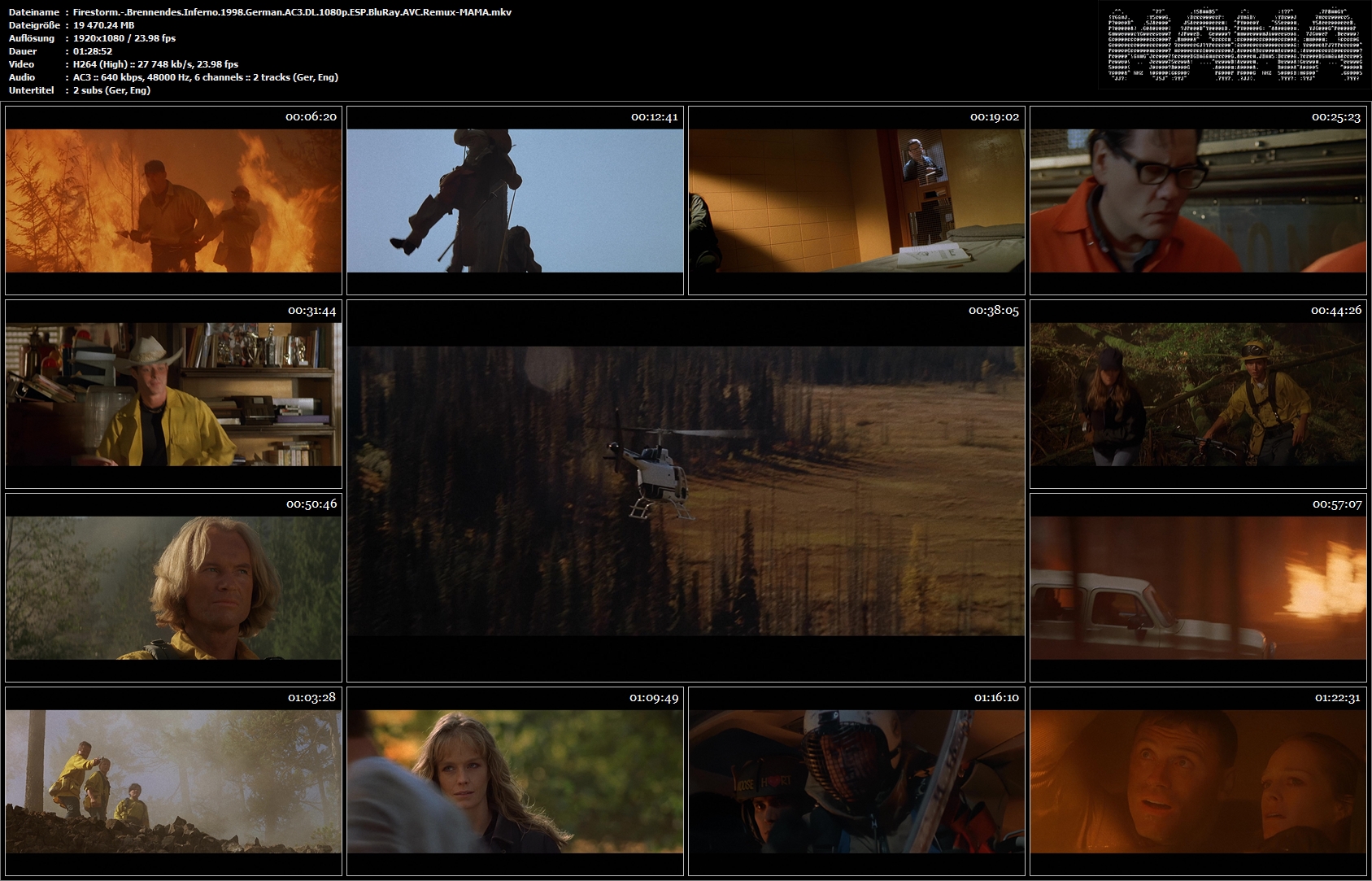Open the forest frame at 00:44:26
Viewport: 1372px width, 881px height.
point(1198,394)
